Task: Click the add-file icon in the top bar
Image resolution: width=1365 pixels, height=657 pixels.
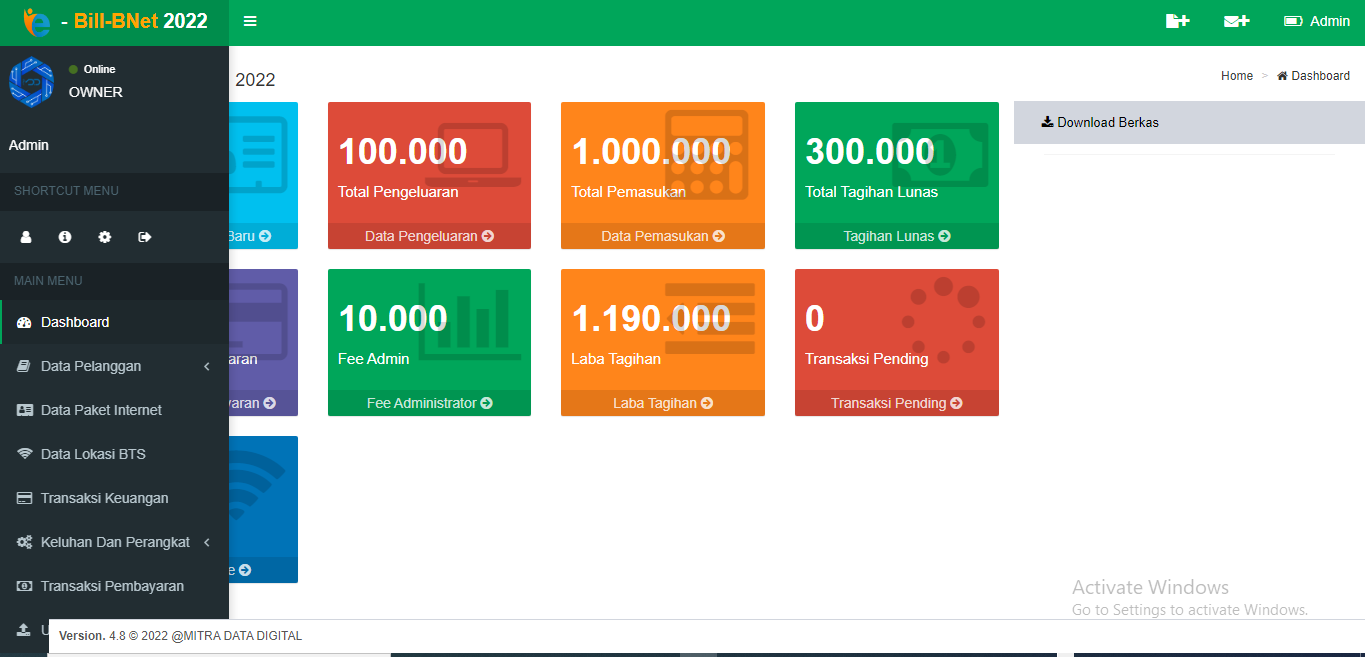Action: [1177, 21]
